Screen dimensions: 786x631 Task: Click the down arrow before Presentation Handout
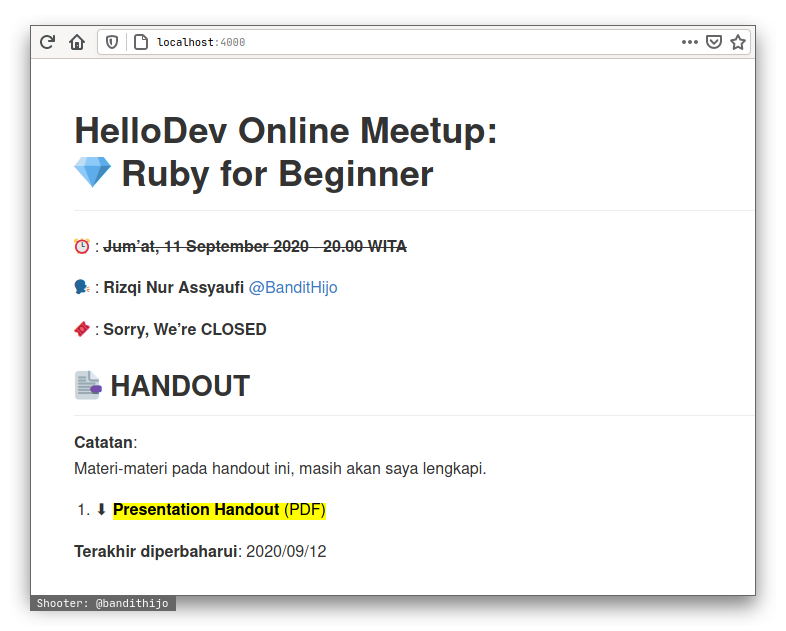click(101, 510)
